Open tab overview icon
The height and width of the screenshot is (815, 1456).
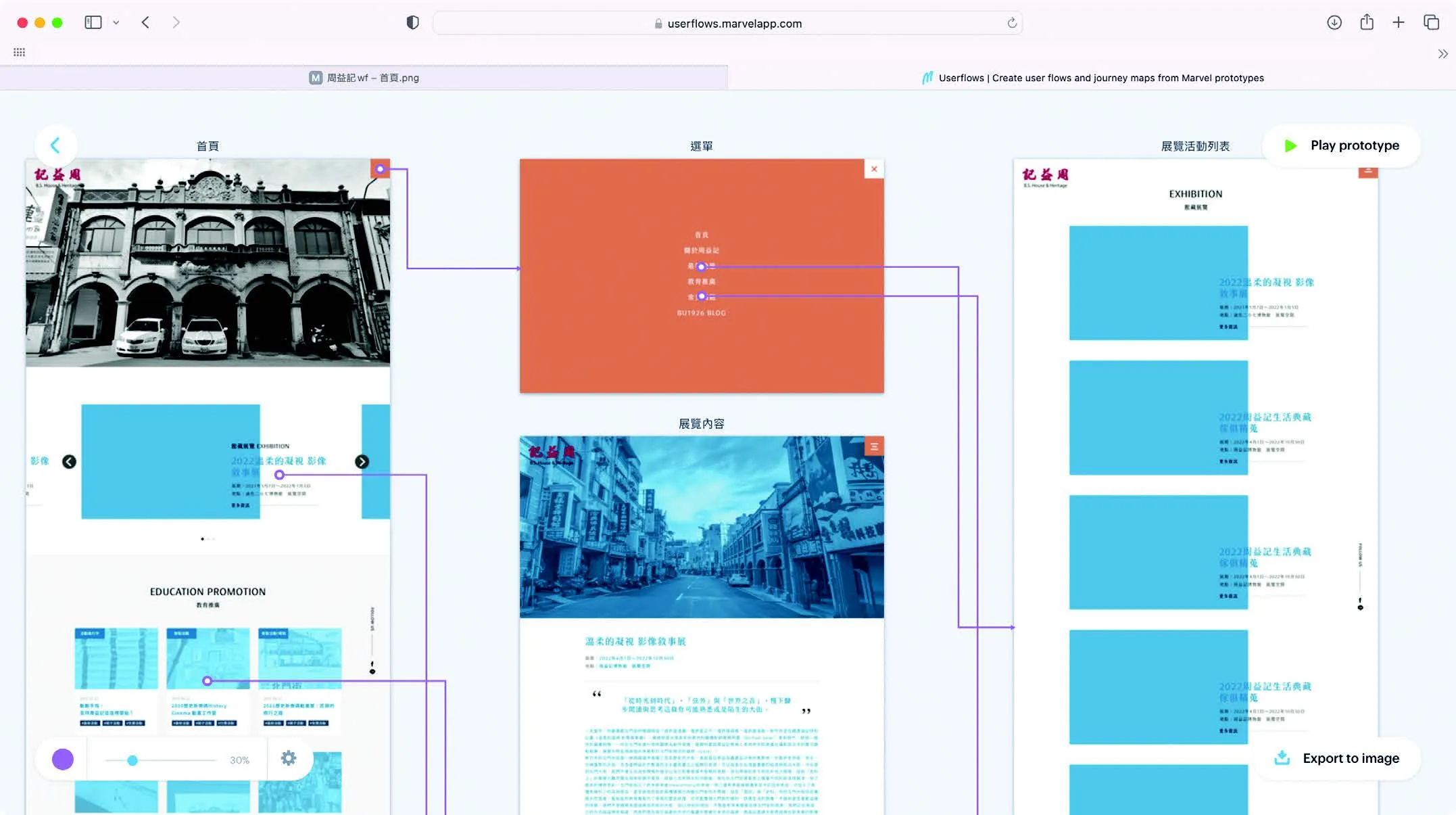tap(1431, 22)
